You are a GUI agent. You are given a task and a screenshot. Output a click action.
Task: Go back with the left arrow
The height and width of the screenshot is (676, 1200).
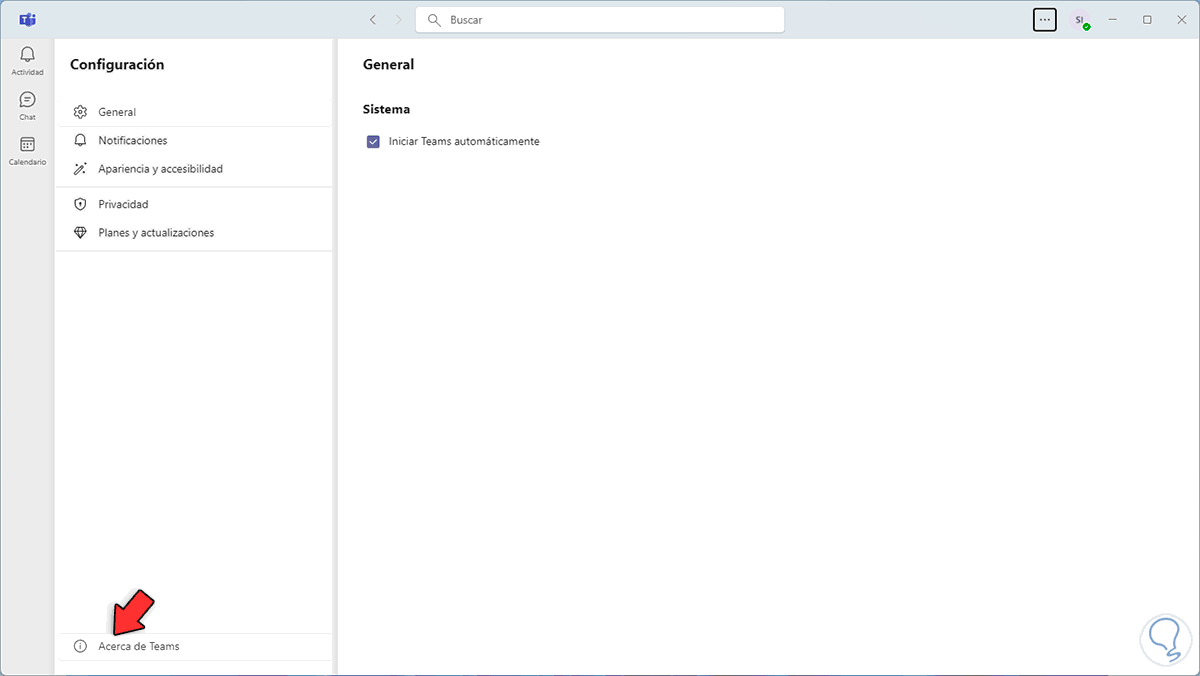pos(373,20)
